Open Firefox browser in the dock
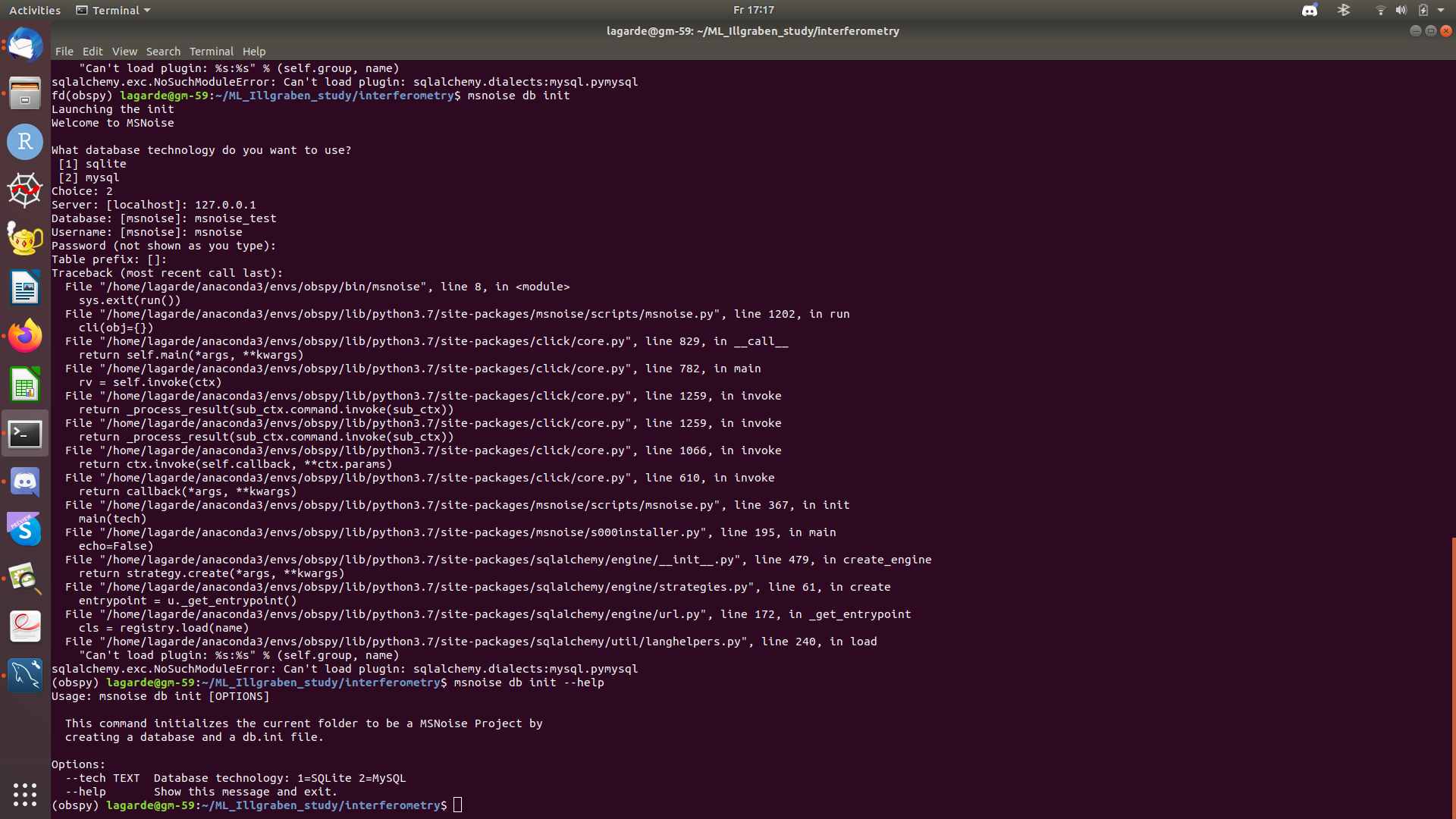The width and height of the screenshot is (1456, 819). tap(25, 336)
